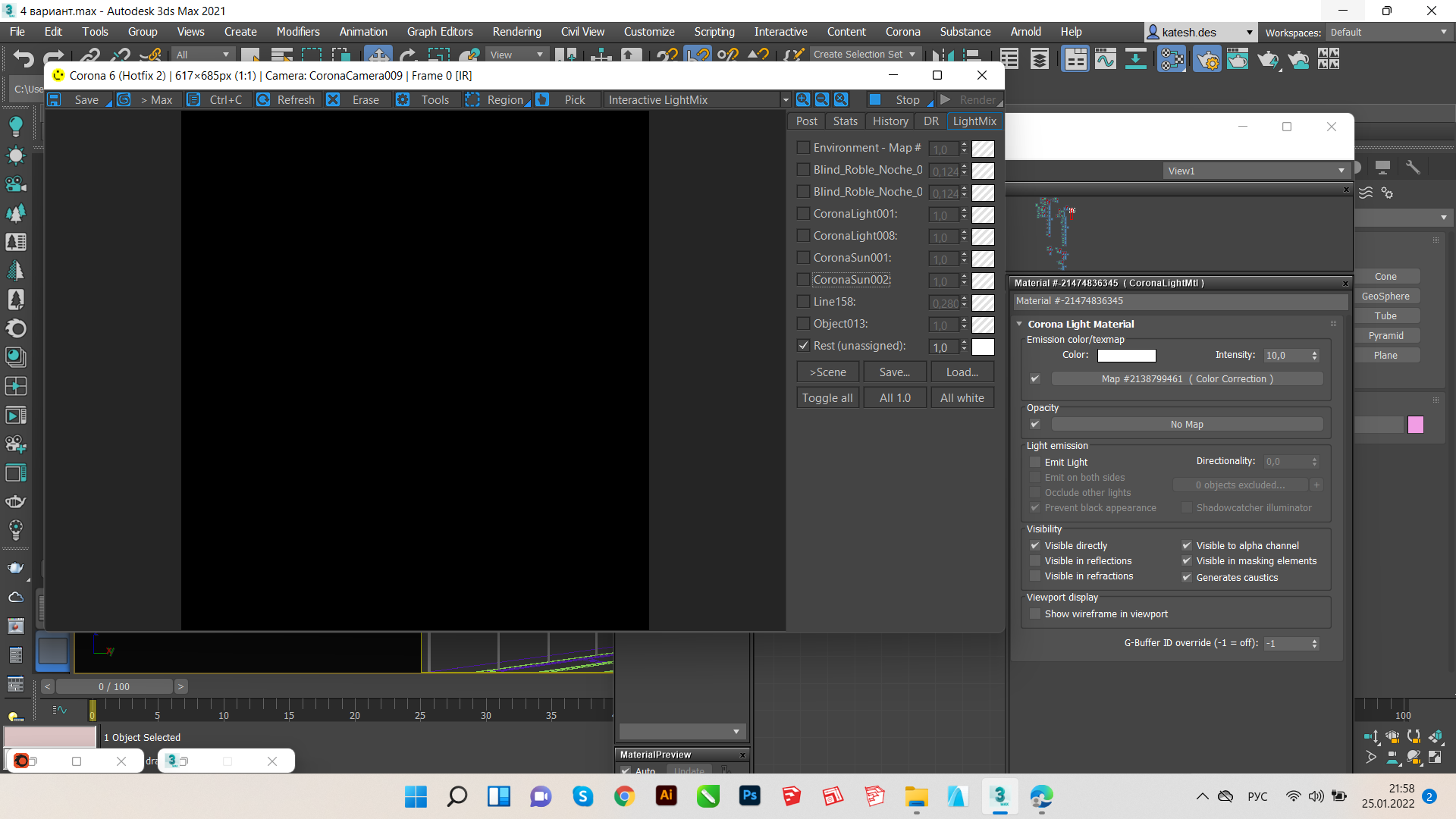This screenshot has width=1456, height=819.
Task: Click the Erase icon in frame buffer
Action: tap(333, 99)
